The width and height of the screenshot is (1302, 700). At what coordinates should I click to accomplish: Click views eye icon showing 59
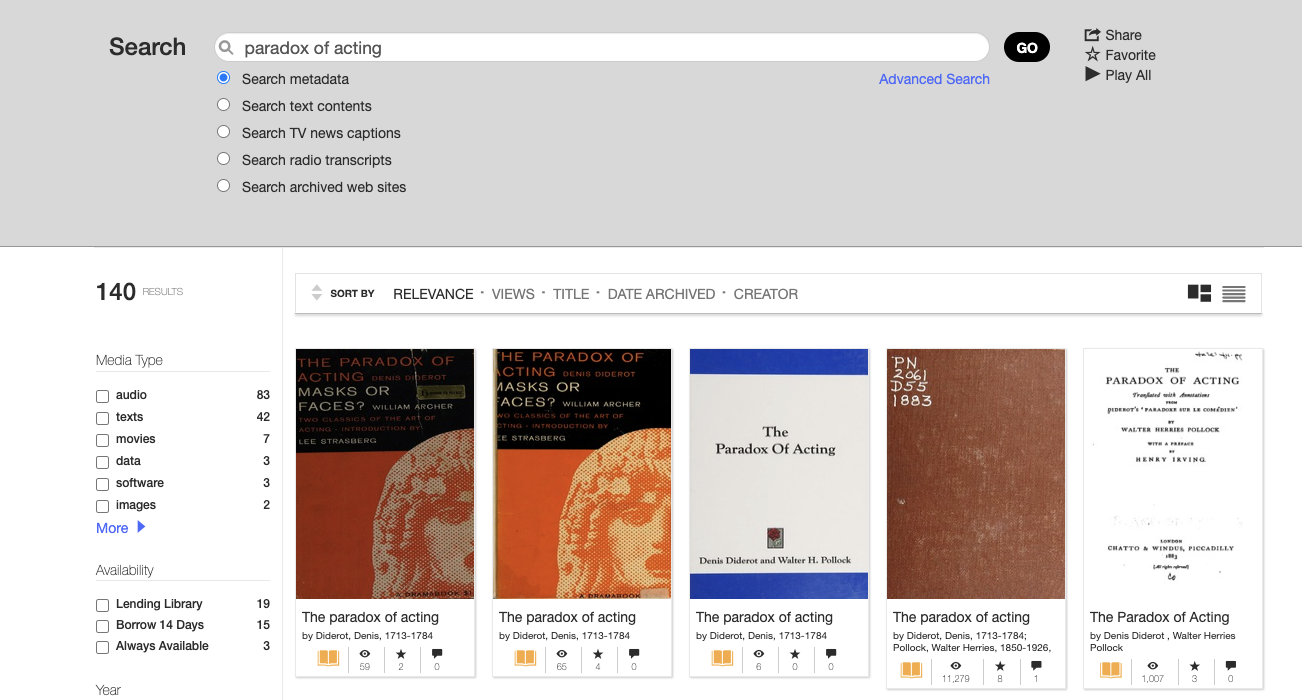[364, 654]
